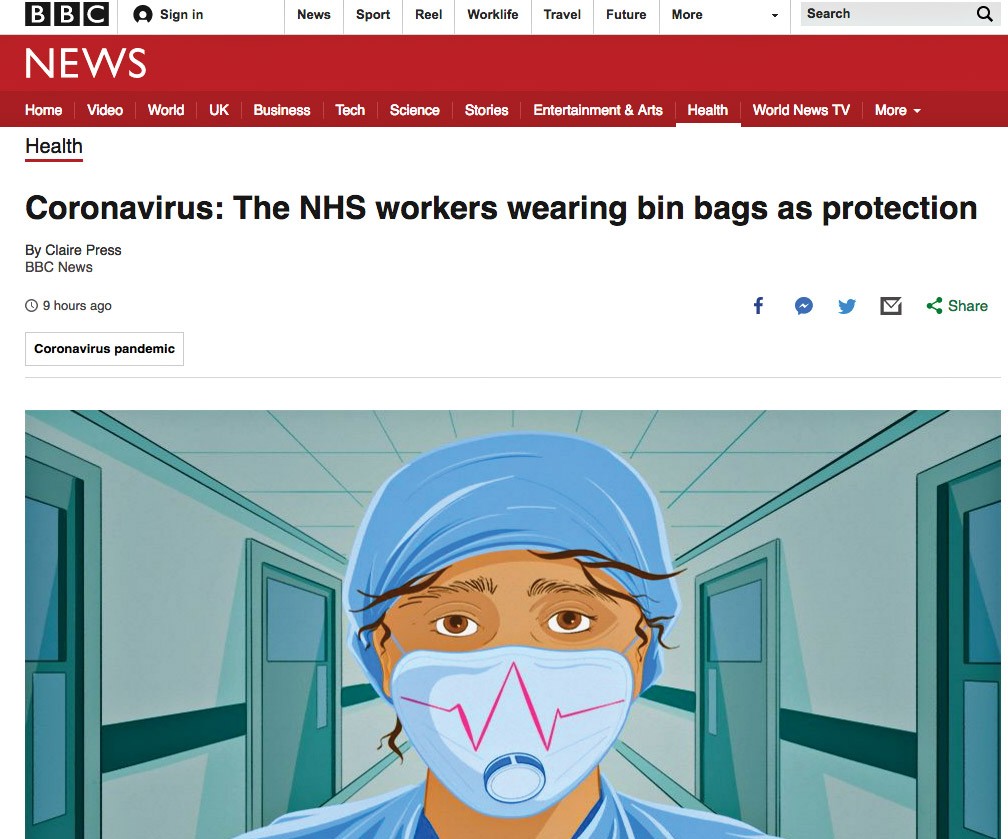Click the search magnifying glass icon
The height and width of the screenshot is (839, 1008).
[x=984, y=14]
